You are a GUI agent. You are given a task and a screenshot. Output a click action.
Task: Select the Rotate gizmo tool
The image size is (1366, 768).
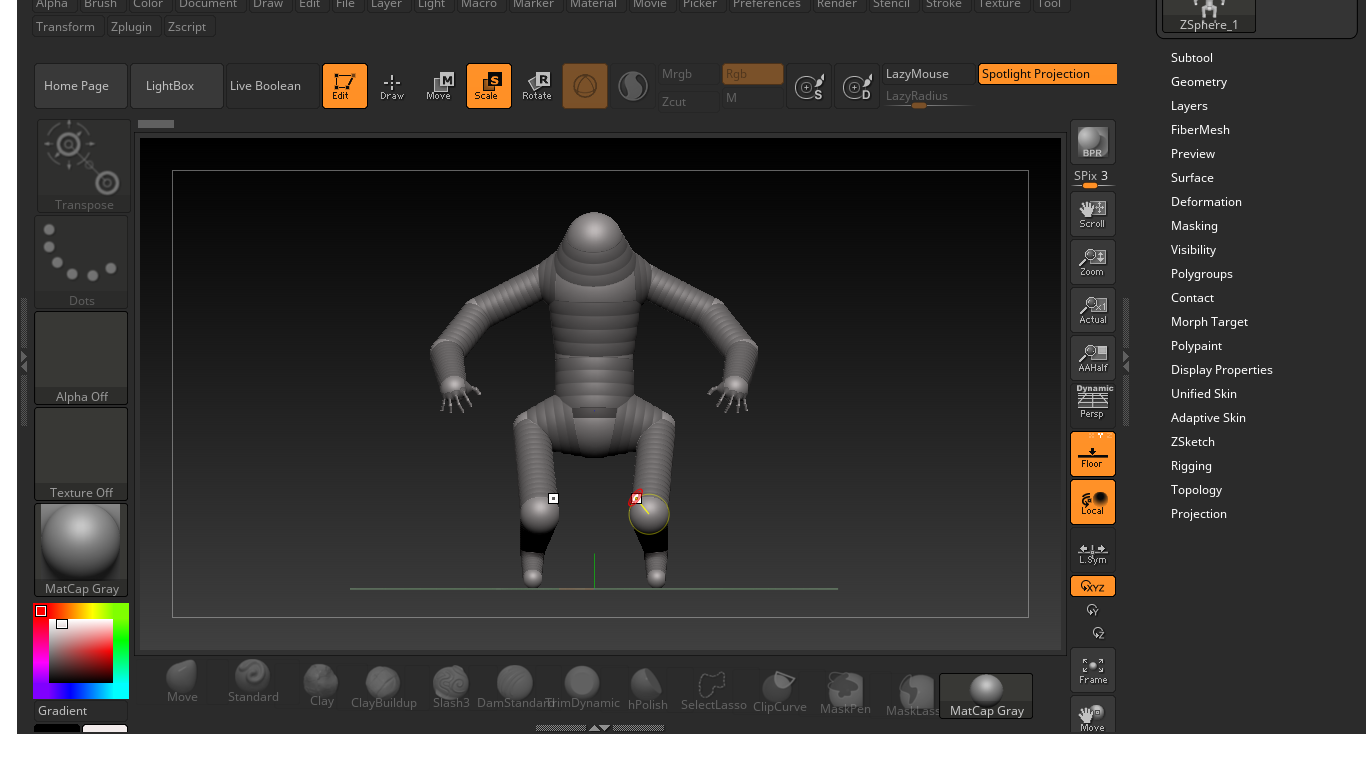tap(537, 86)
